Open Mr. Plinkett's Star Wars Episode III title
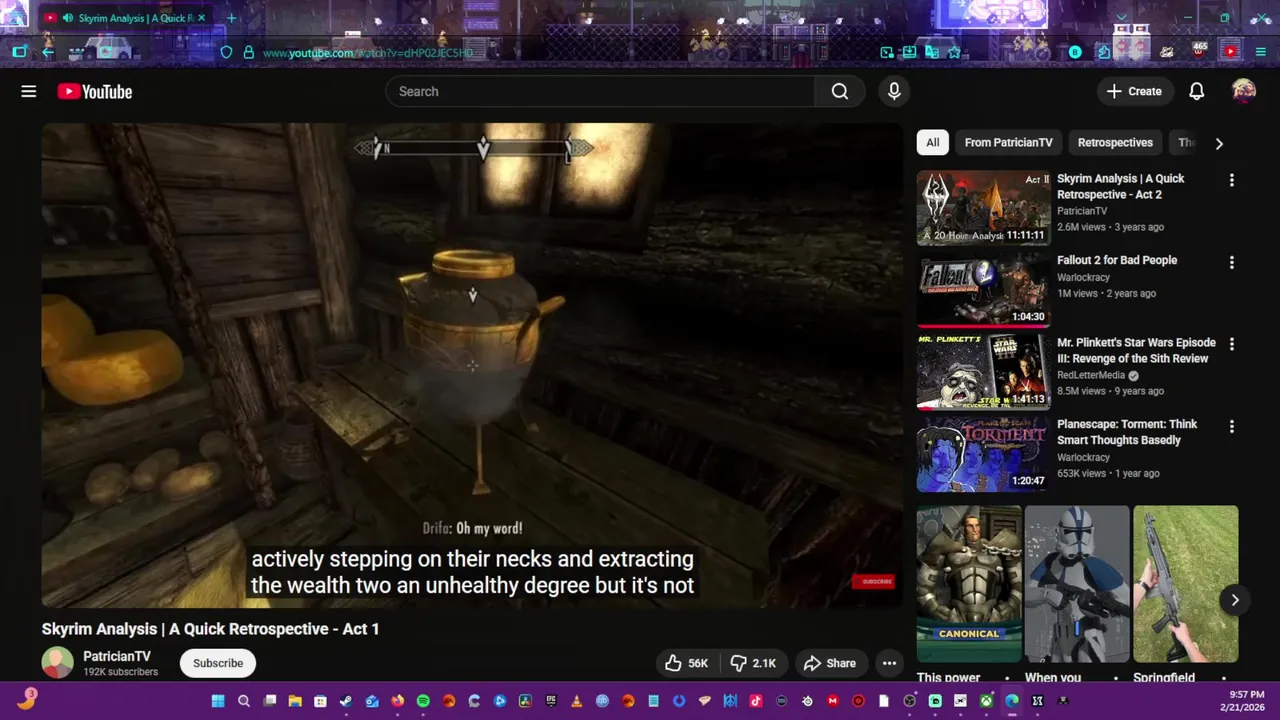1280x720 pixels. 1136,350
